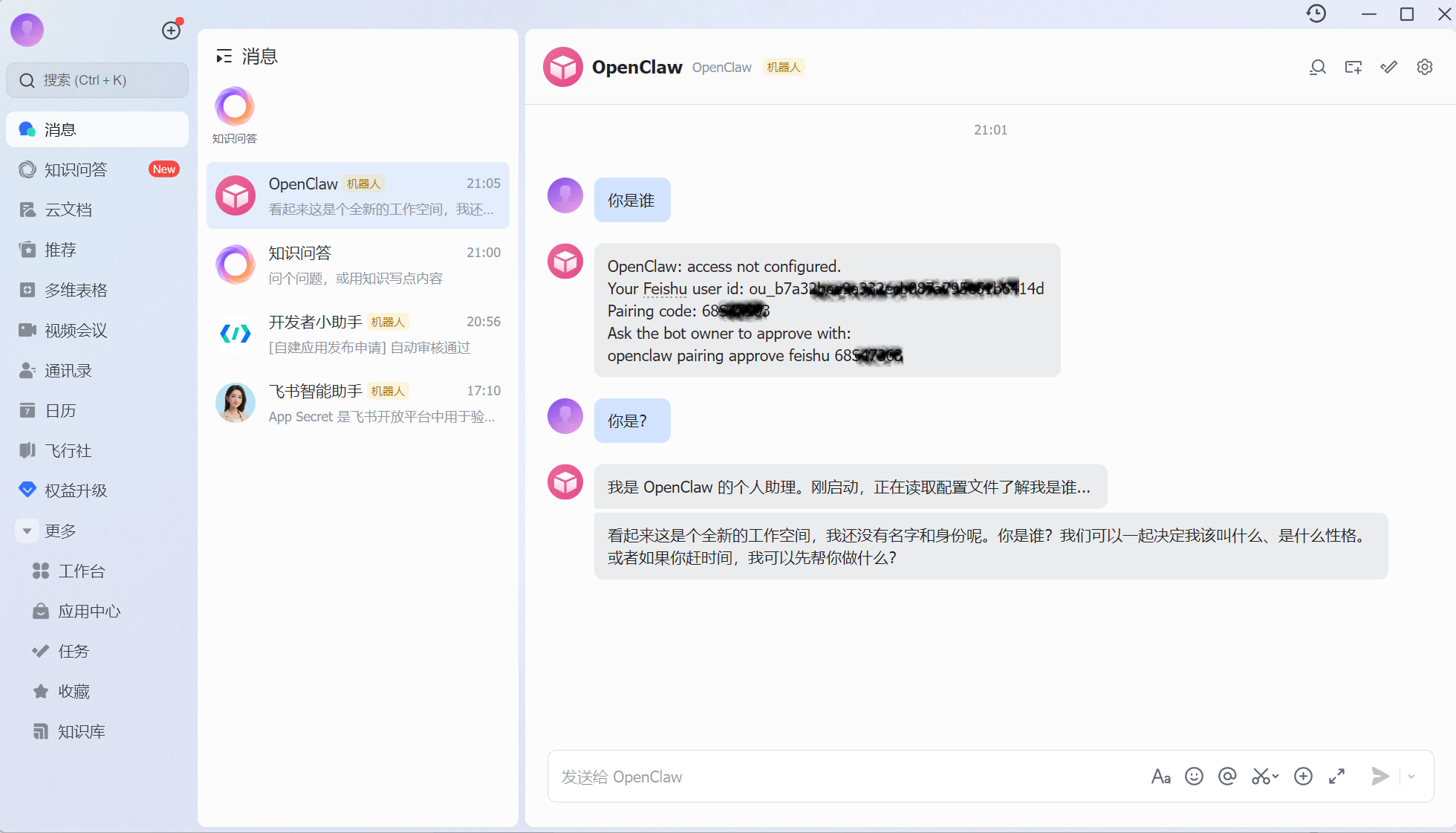Expand the message input to fullscreen
This screenshot has width=1456, height=833.
tap(1337, 776)
